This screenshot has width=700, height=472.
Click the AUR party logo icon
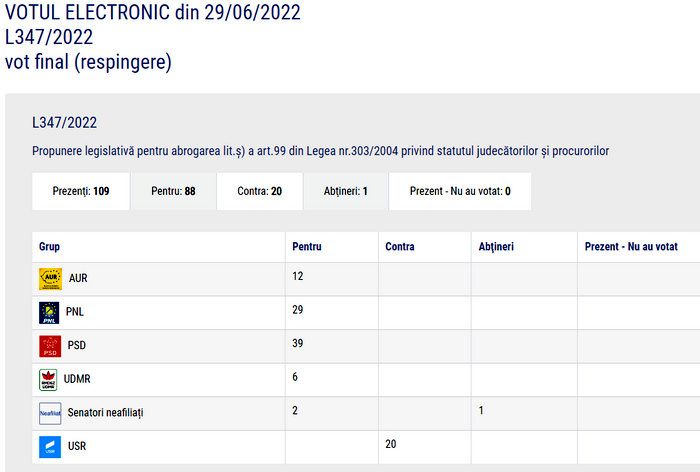pos(50,279)
